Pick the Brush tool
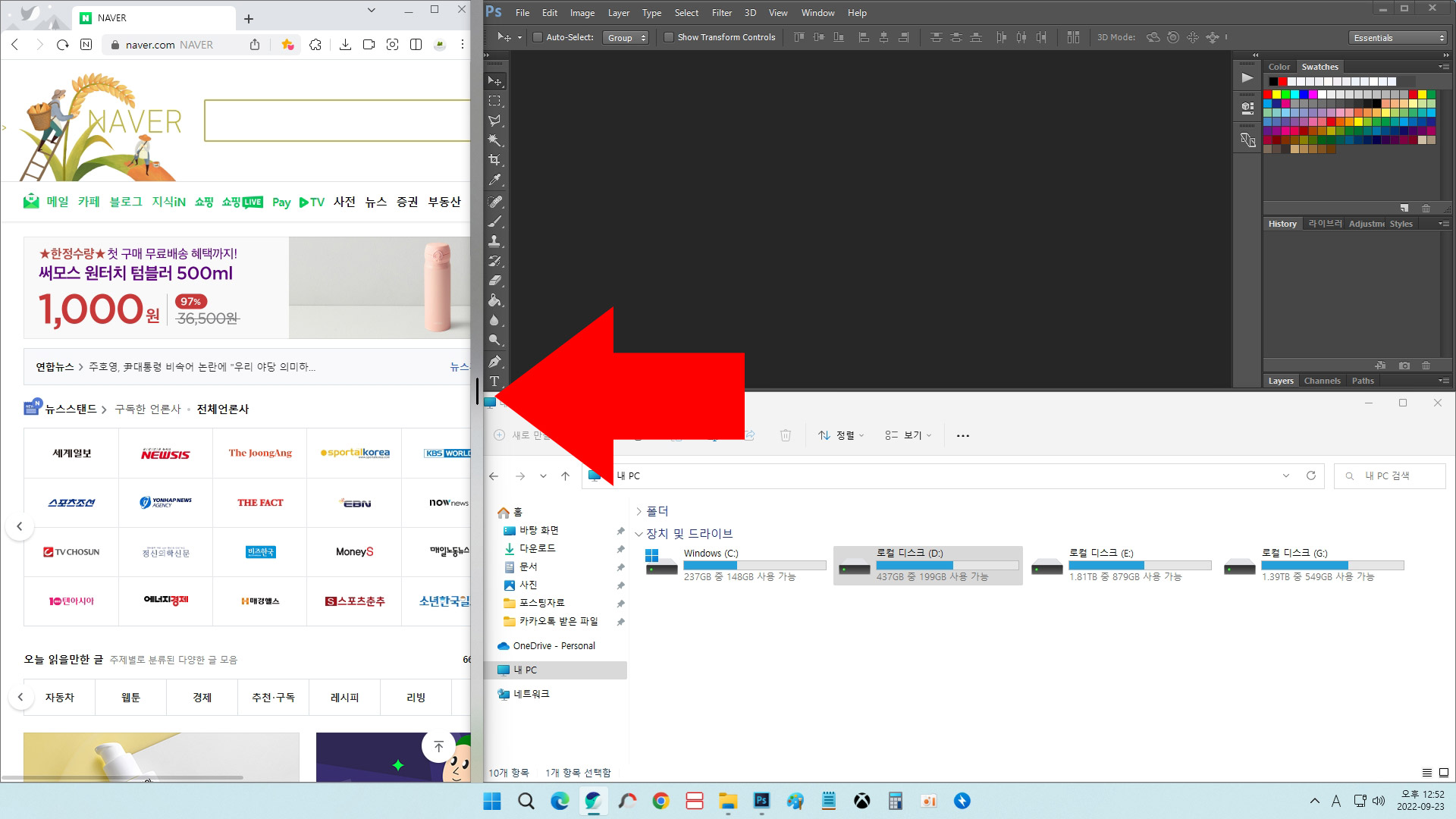Image resolution: width=1456 pixels, height=819 pixels. [494, 221]
